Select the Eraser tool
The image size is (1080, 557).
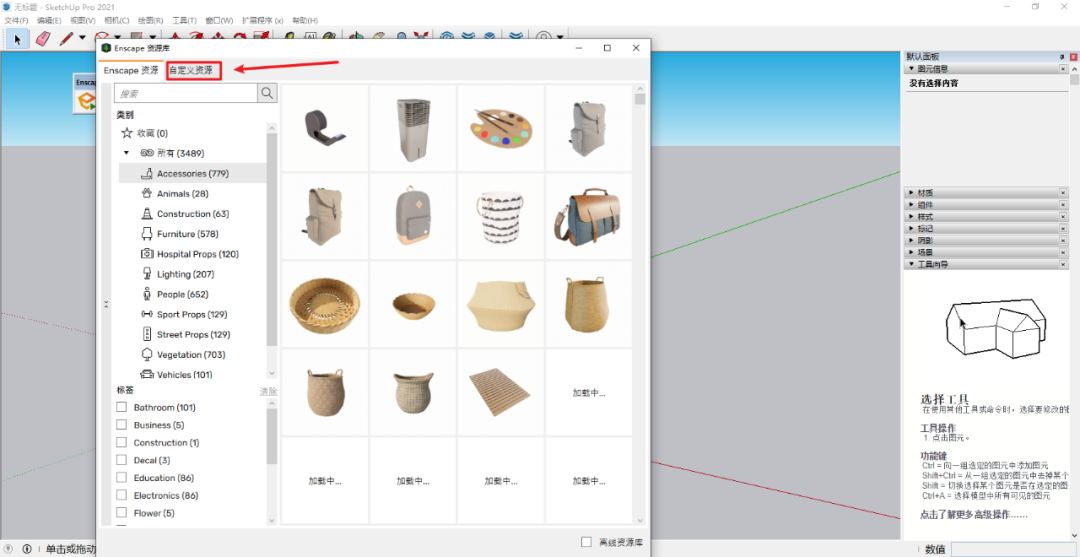(x=42, y=39)
